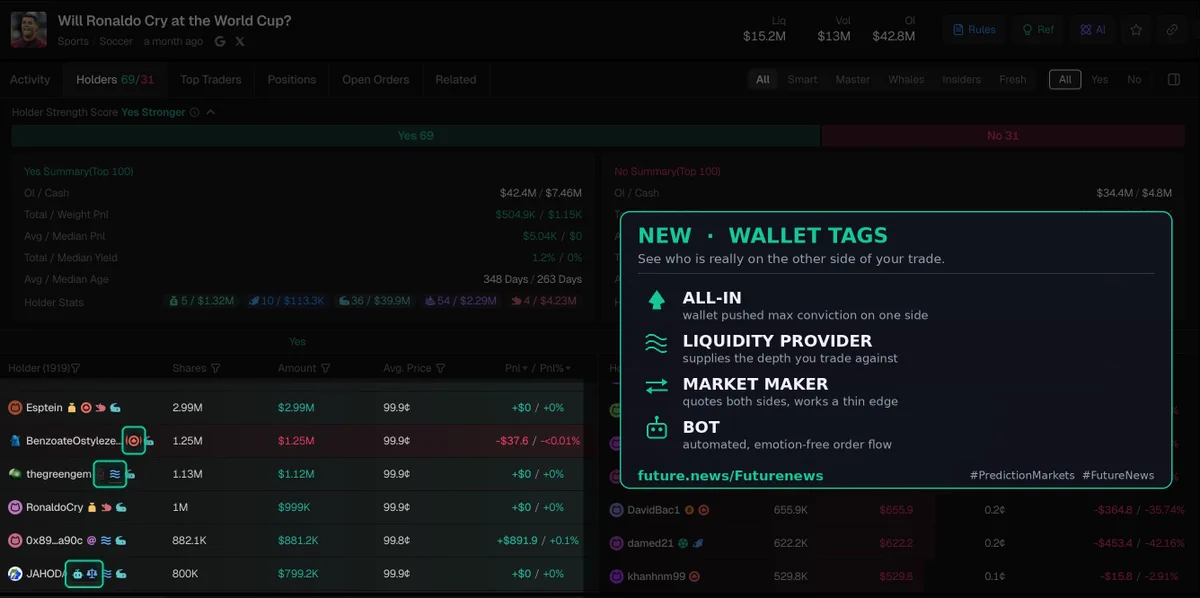The width and height of the screenshot is (1200, 598).
Task: Filter holders by Insiders
Action: (961, 79)
